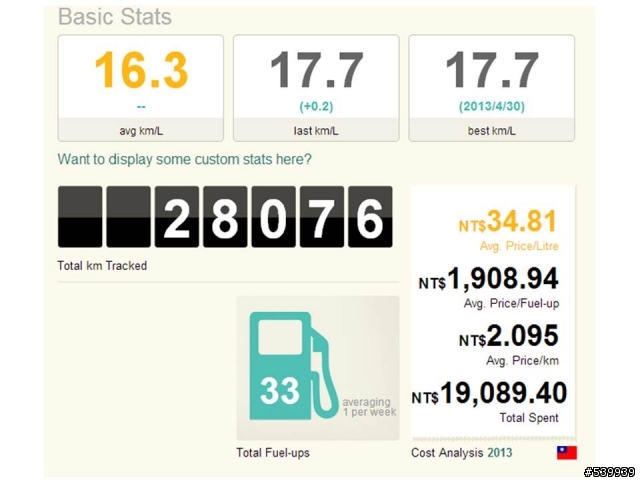This screenshot has height=480, width=640.
Task: Open the 2013 cost analysis year link
Action: point(500,453)
